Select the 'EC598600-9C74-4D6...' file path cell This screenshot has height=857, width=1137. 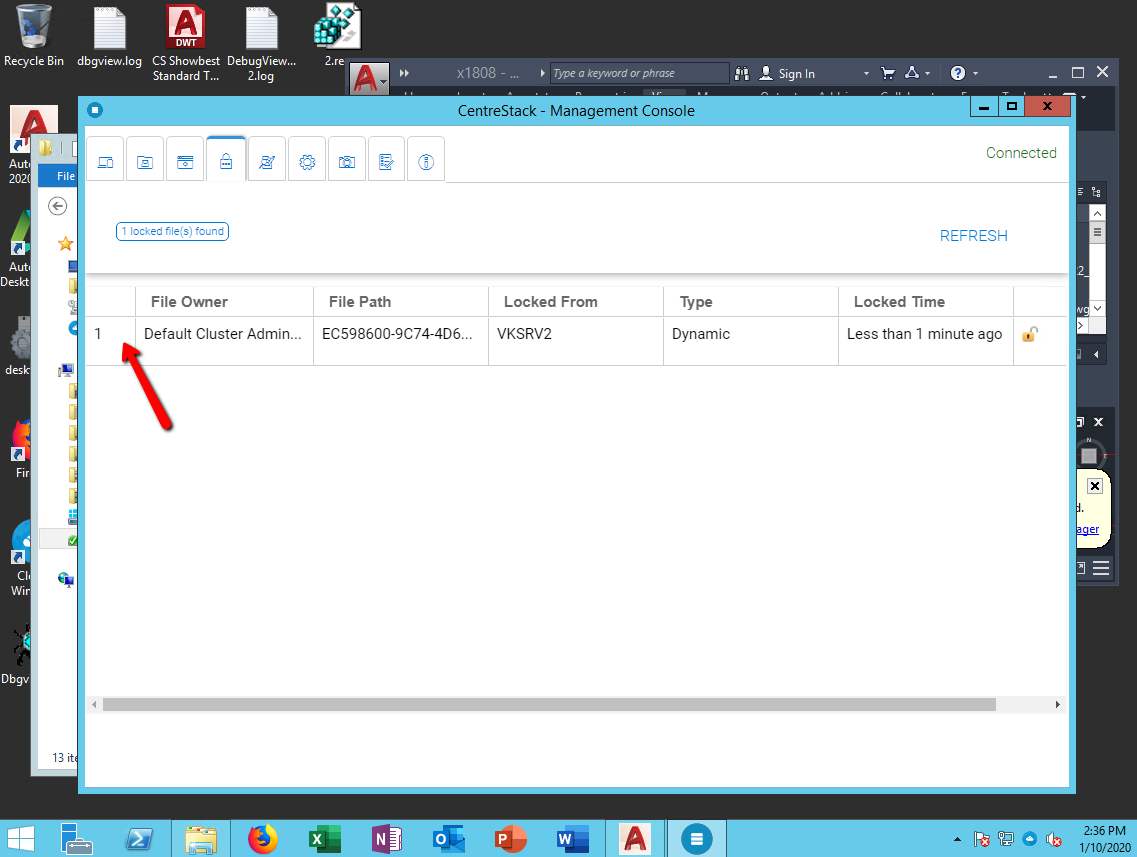pos(401,341)
